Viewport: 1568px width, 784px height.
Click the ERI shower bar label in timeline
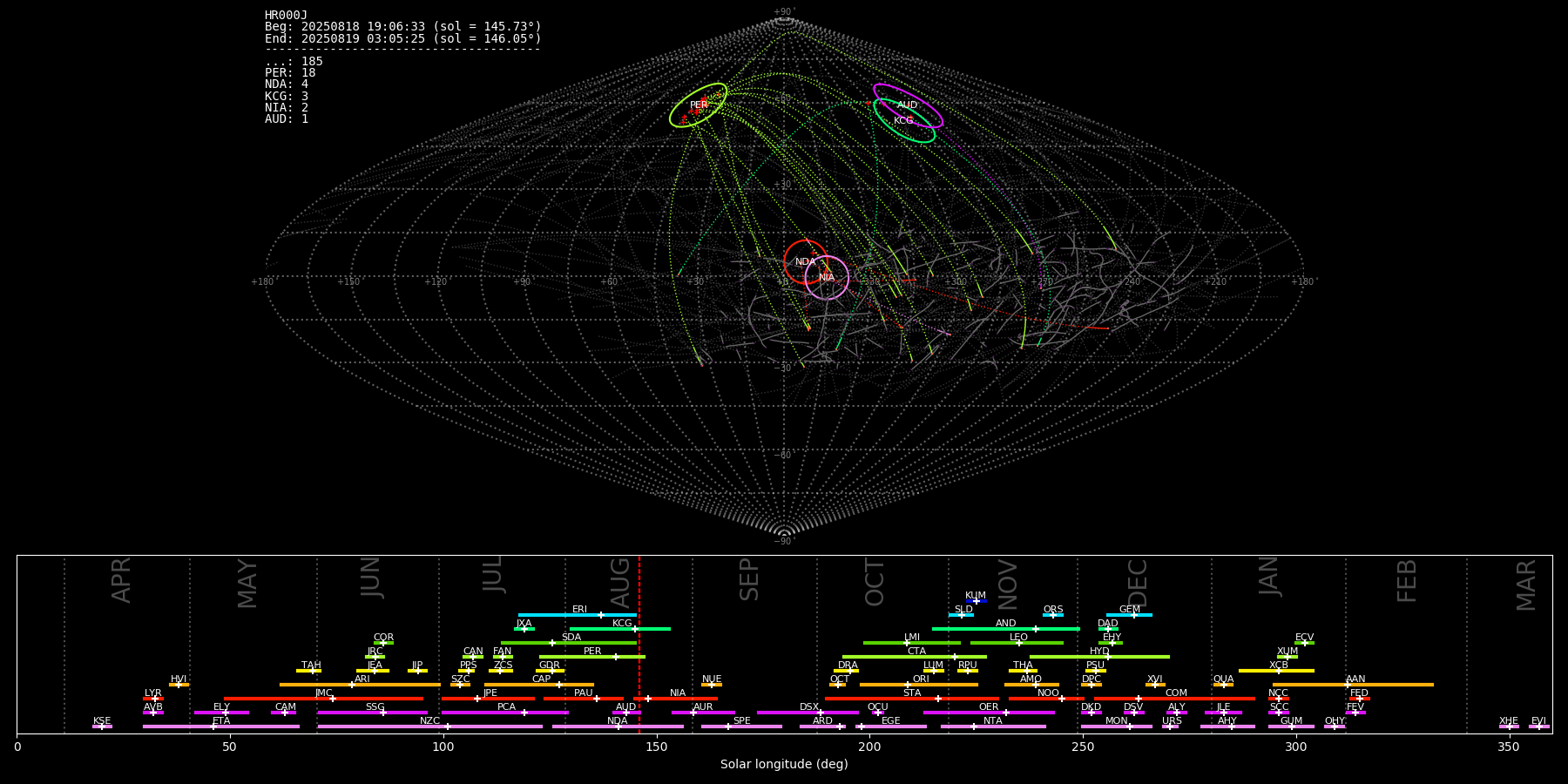[579, 610]
